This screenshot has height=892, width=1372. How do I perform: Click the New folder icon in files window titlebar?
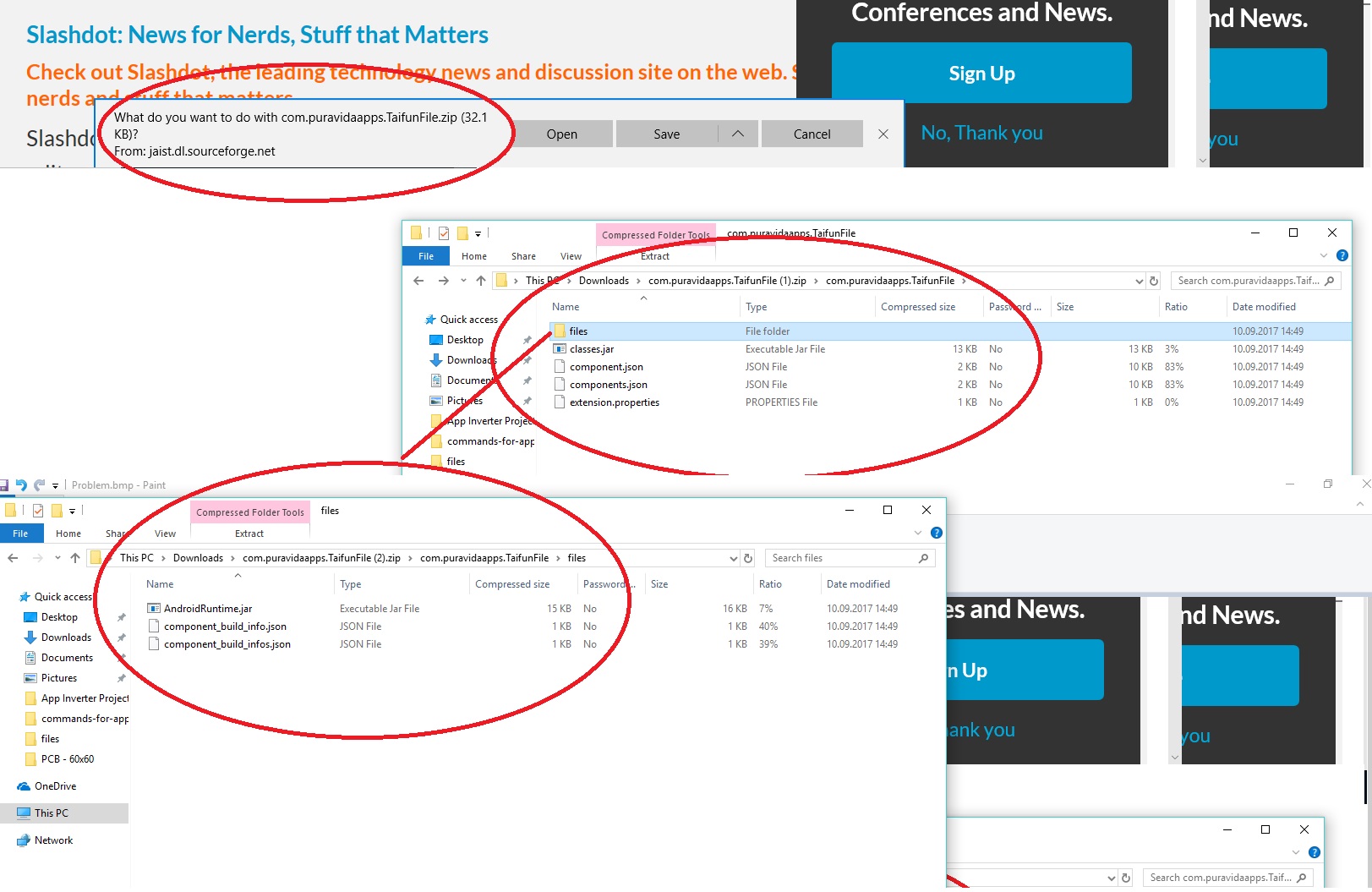57,511
